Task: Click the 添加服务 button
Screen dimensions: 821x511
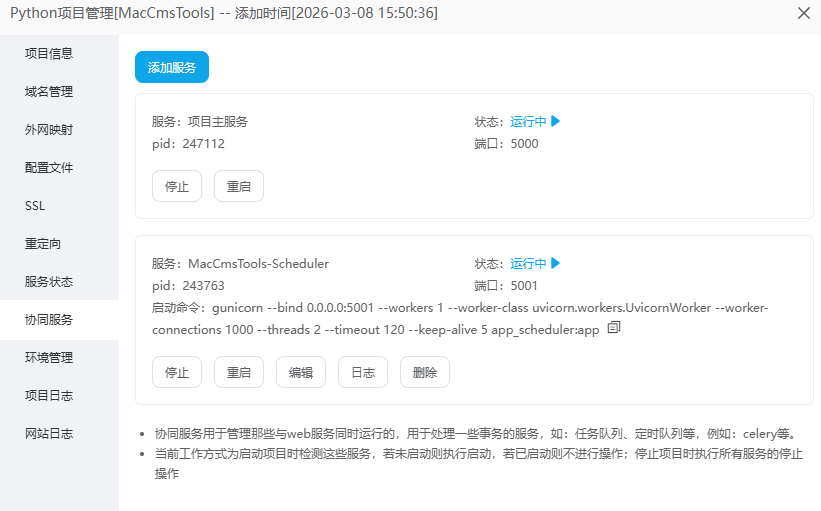Action: click(172, 67)
